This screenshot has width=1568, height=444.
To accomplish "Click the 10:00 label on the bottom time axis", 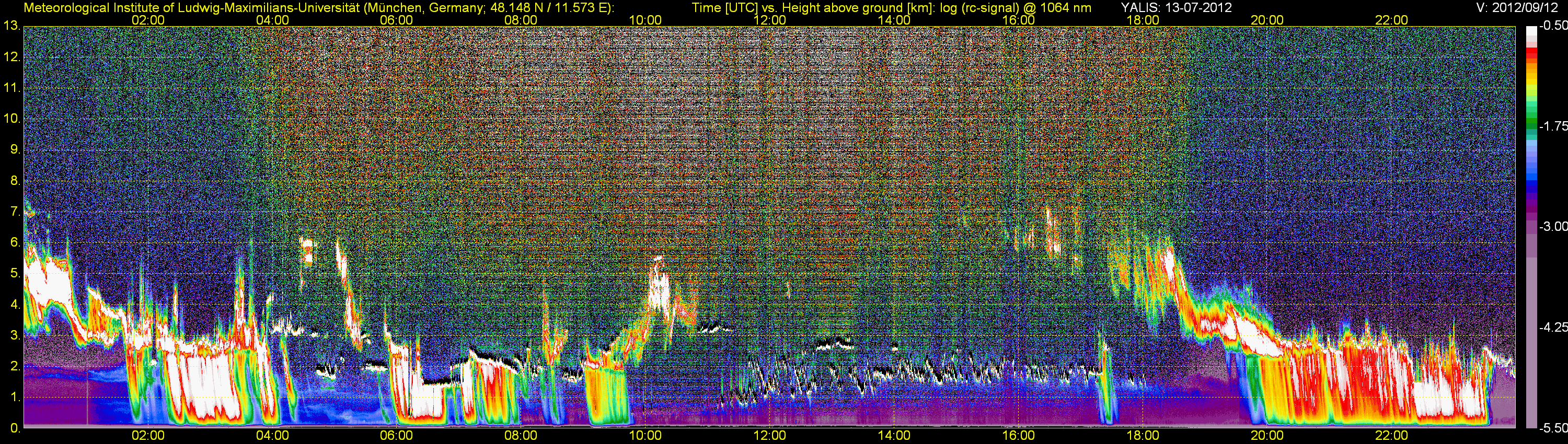I will click(x=645, y=436).
